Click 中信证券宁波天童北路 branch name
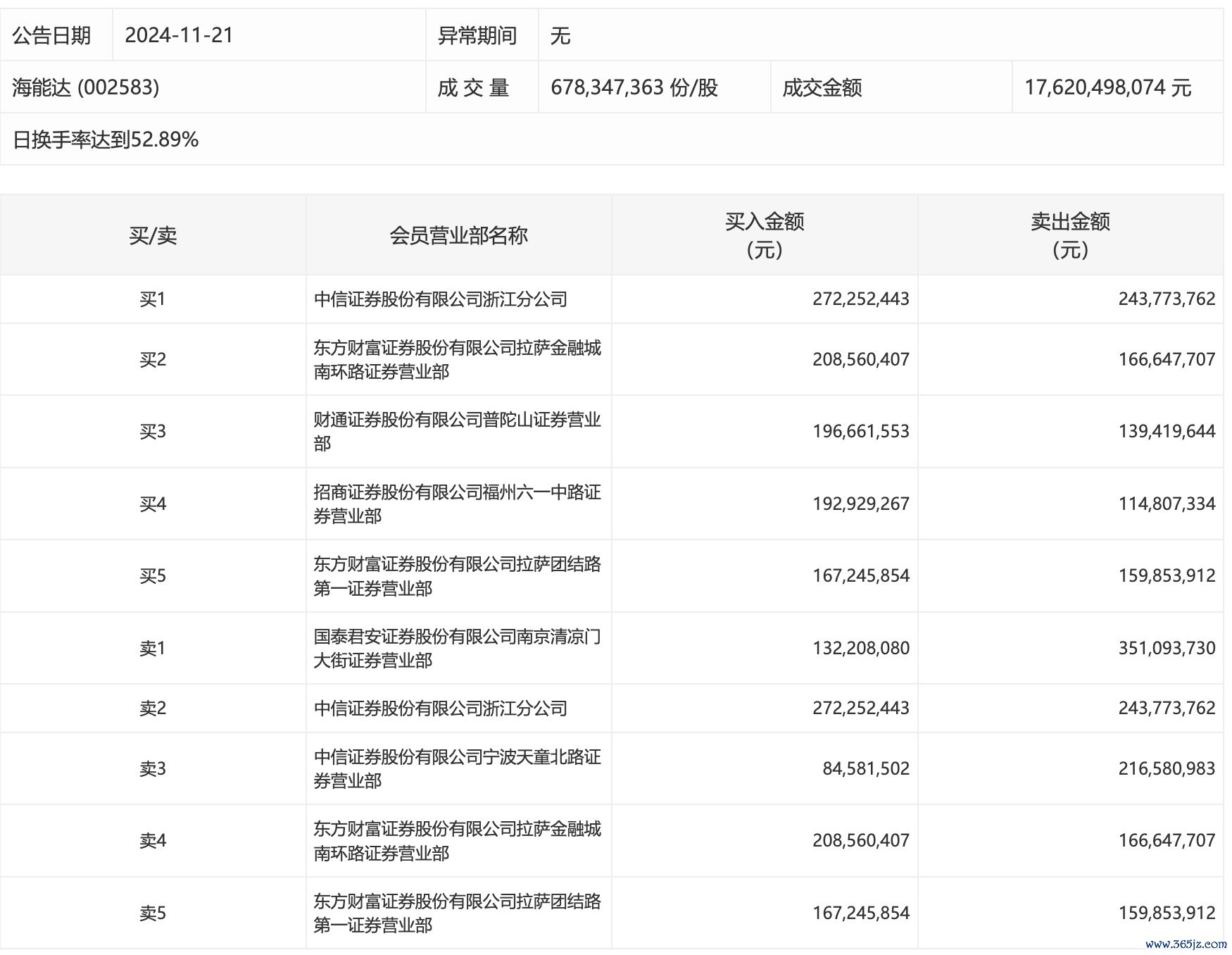This screenshot has height=955, width=1232. tap(458, 768)
